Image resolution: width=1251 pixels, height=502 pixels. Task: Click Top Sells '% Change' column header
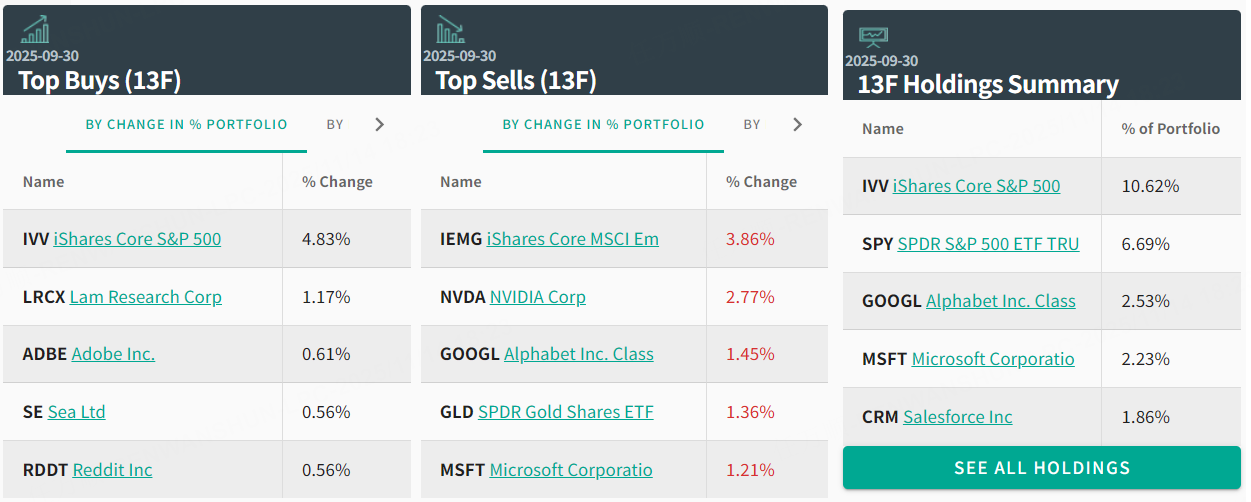pos(762,182)
